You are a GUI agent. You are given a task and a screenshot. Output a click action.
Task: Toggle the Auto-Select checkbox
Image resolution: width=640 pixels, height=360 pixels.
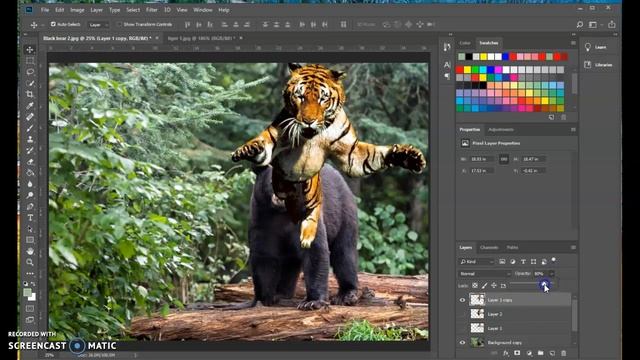[x=53, y=24]
